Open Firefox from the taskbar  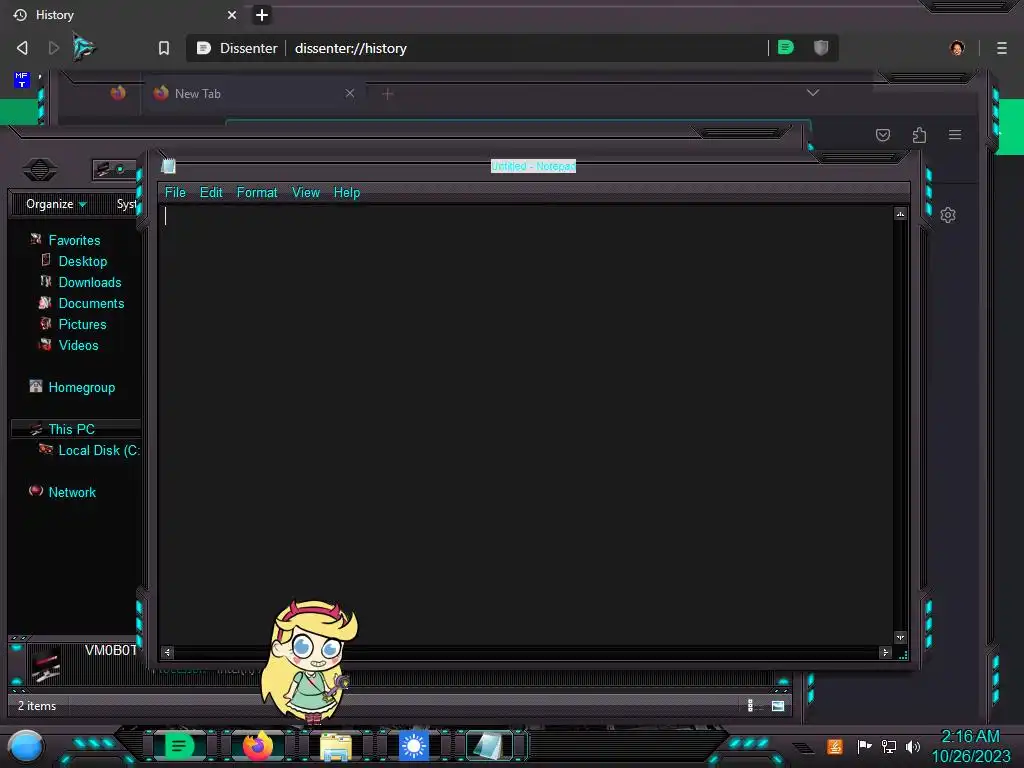(257, 746)
